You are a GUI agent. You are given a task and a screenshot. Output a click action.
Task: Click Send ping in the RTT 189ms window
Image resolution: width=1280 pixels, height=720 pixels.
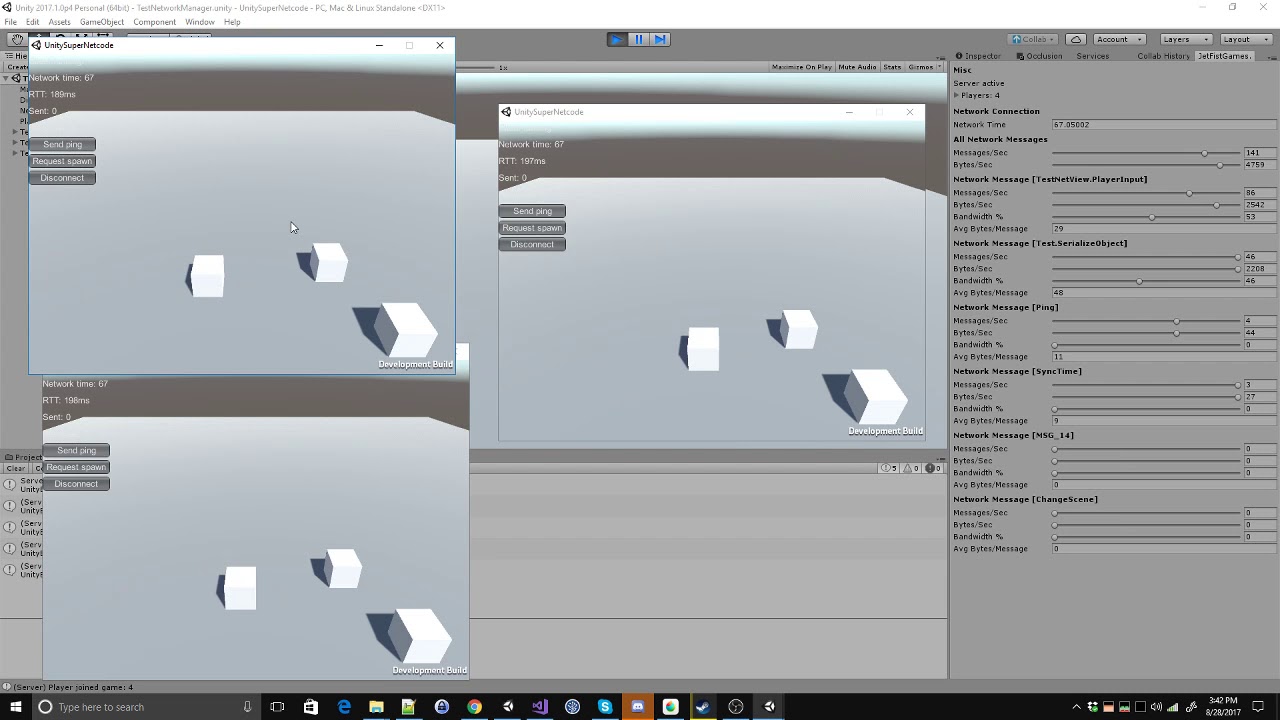pyautogui.click(x=62, y=144)
